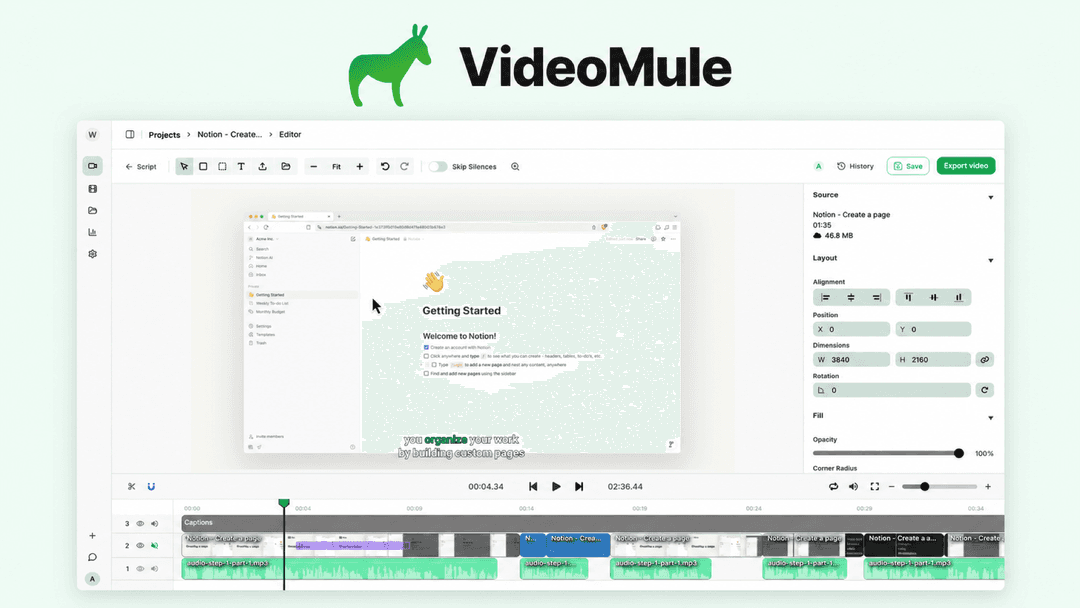Image resolution: width=1080 pixels, height=608 pixels.
Task: Click the Editor breadcrumb
Action: point(290,134)
